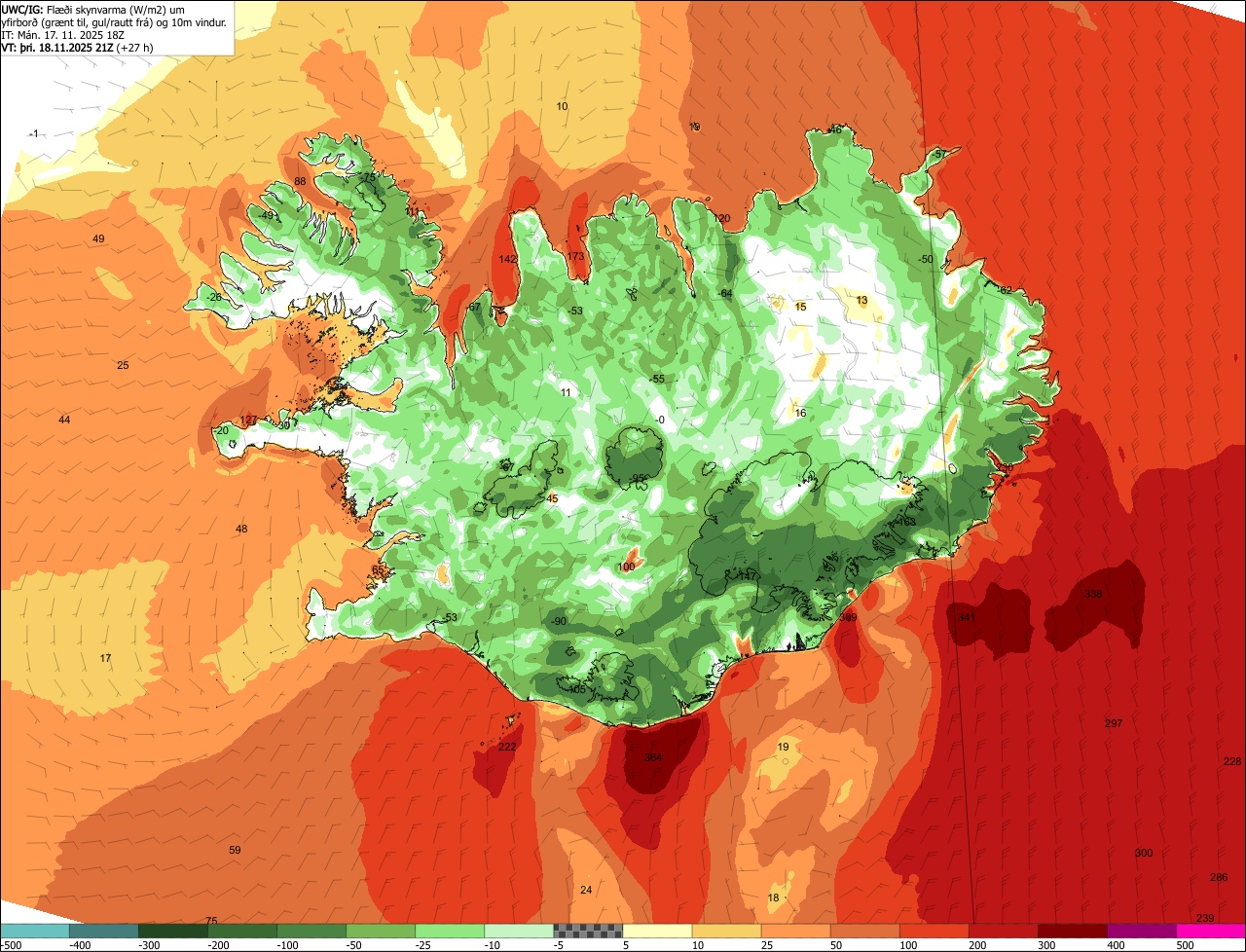Click the -1 value in the top-left sea
This screenshot has width=1246, height=952.
coord(34,133)
